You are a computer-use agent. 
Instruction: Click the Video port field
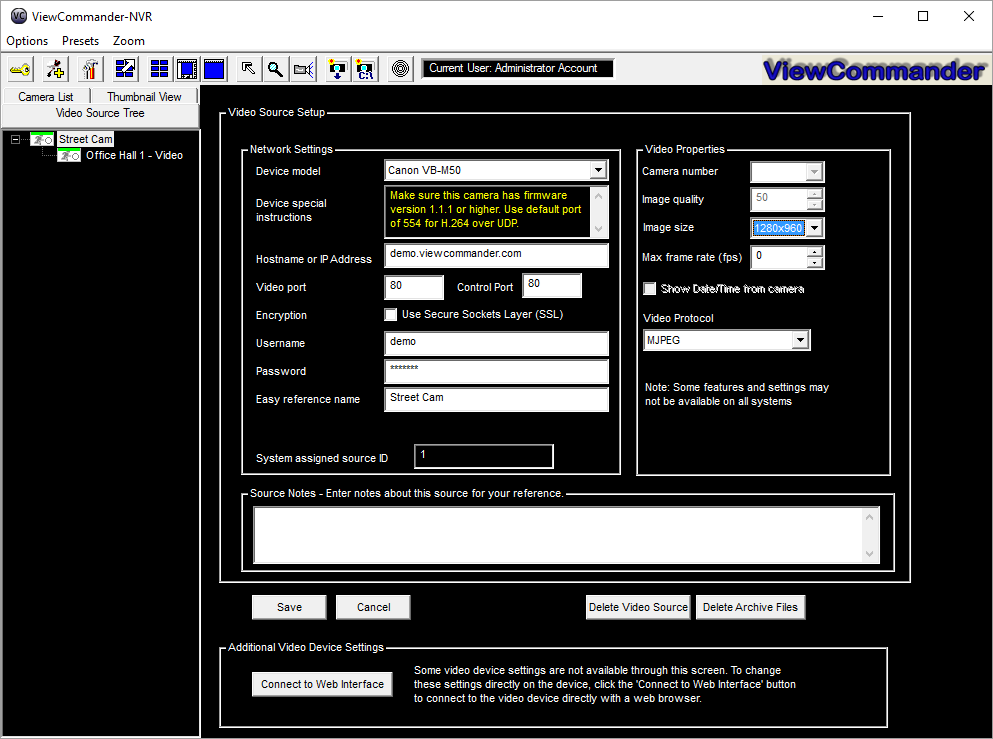coord(414,287)
